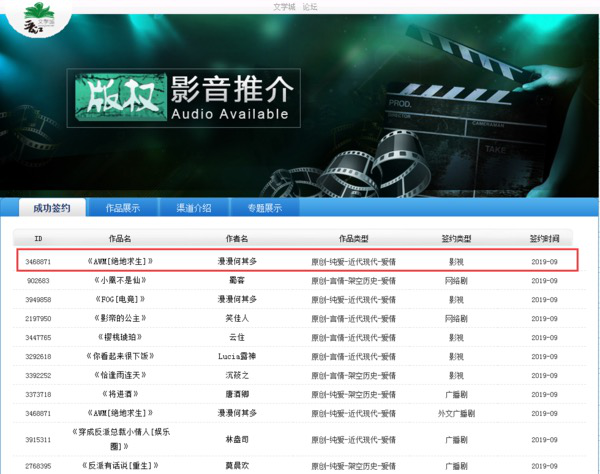This screenshot has width=600, height=474.
Task: Switch to the 作品展示 tab
Action: [x=122, y=208]
